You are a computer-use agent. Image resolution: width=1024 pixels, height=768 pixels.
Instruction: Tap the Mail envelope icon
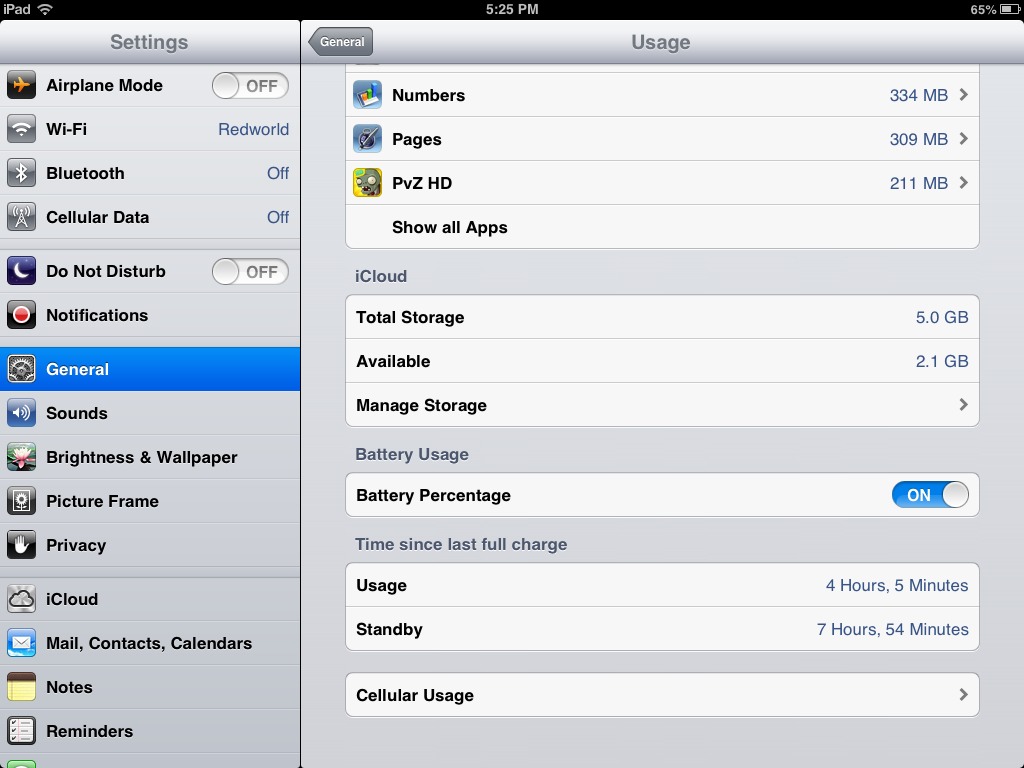pyautogui.click(x=21, y=643)
